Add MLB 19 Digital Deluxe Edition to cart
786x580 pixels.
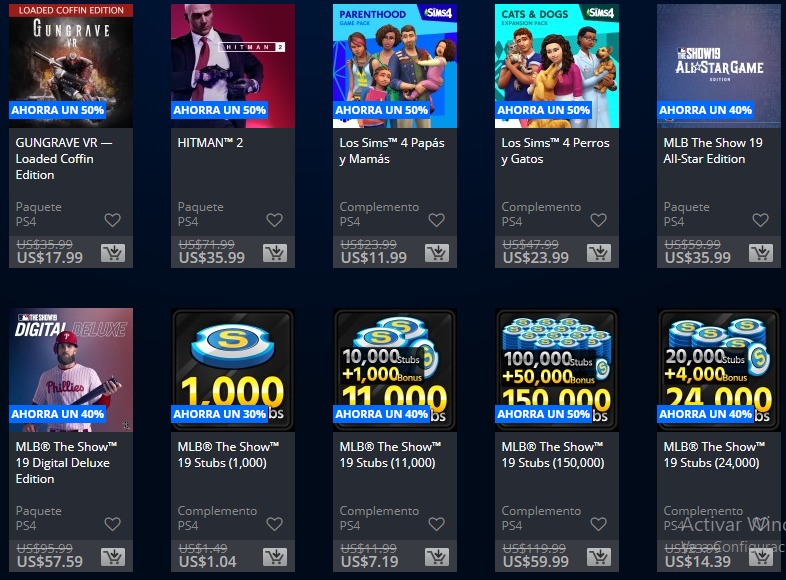click(113, 557)
